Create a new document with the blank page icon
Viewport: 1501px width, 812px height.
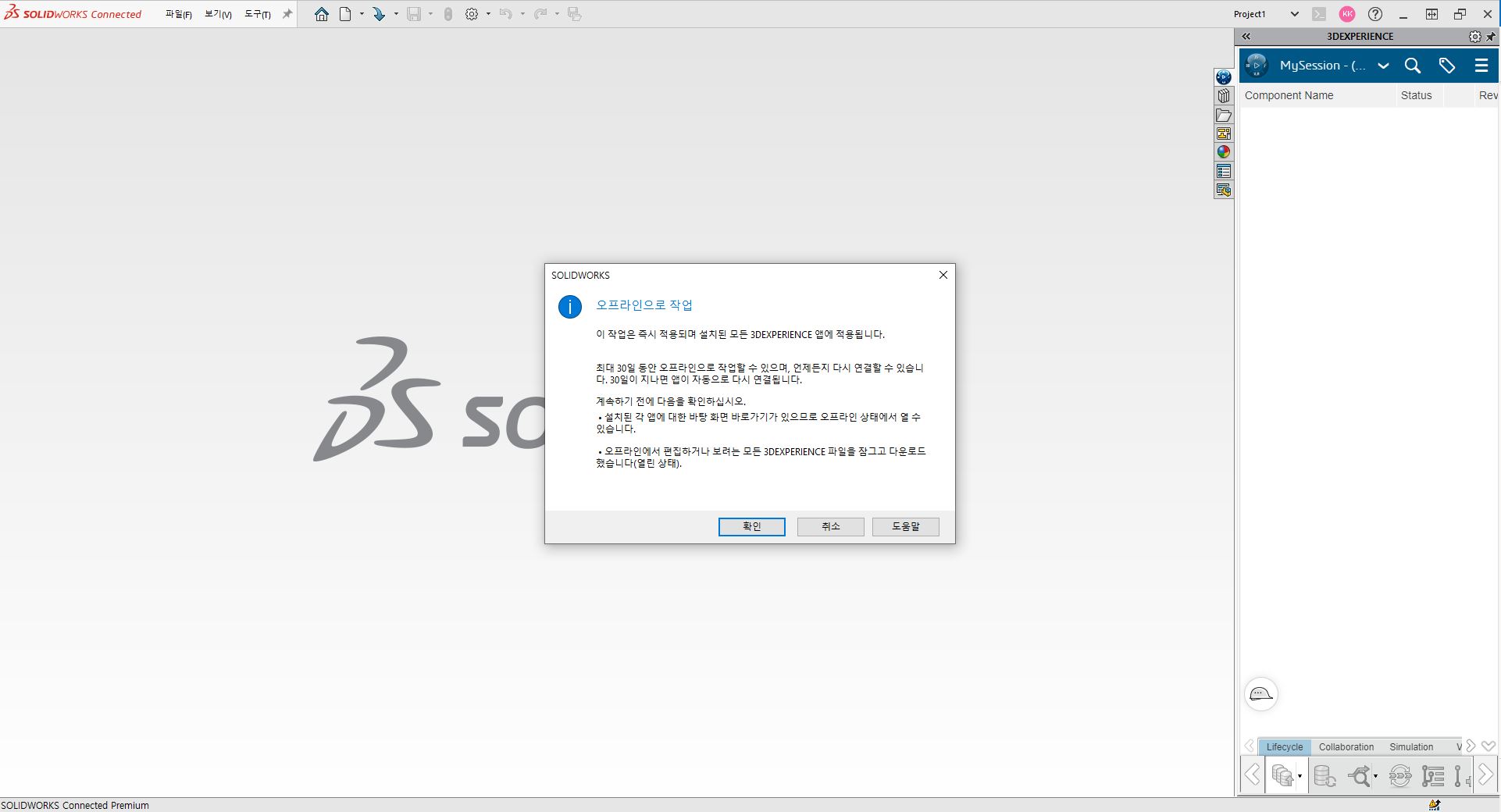click(345, 14)
